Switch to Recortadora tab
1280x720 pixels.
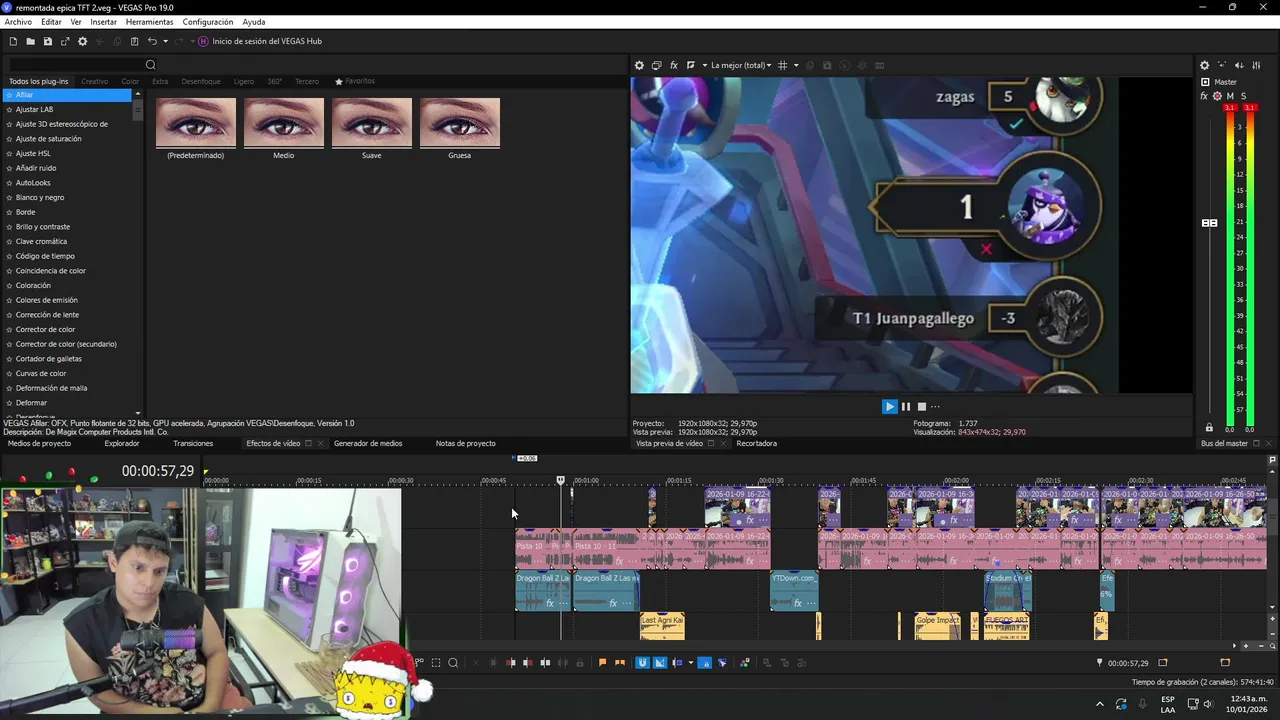756,443
